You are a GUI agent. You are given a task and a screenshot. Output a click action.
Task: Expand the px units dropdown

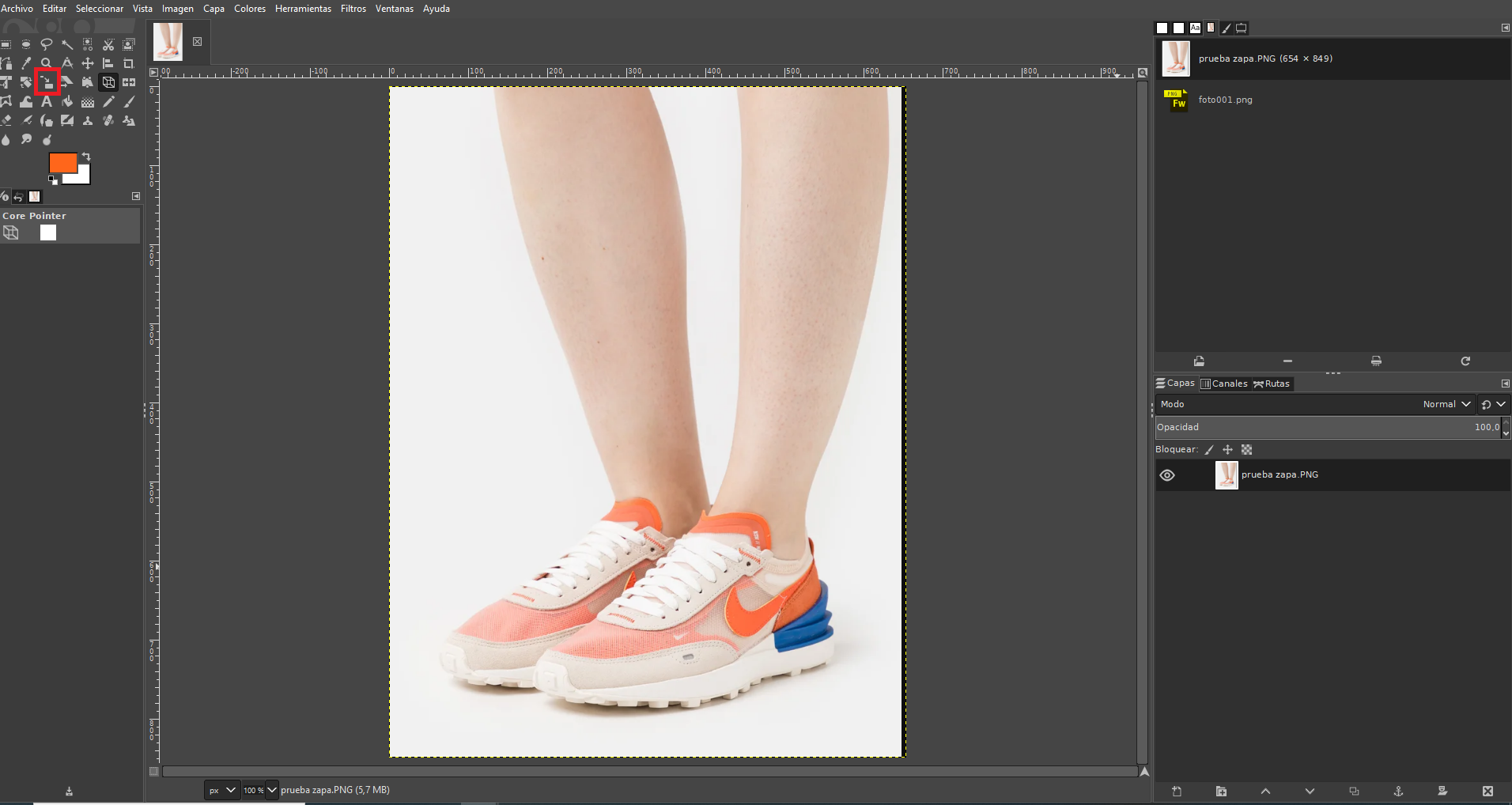tap(230, 790)
